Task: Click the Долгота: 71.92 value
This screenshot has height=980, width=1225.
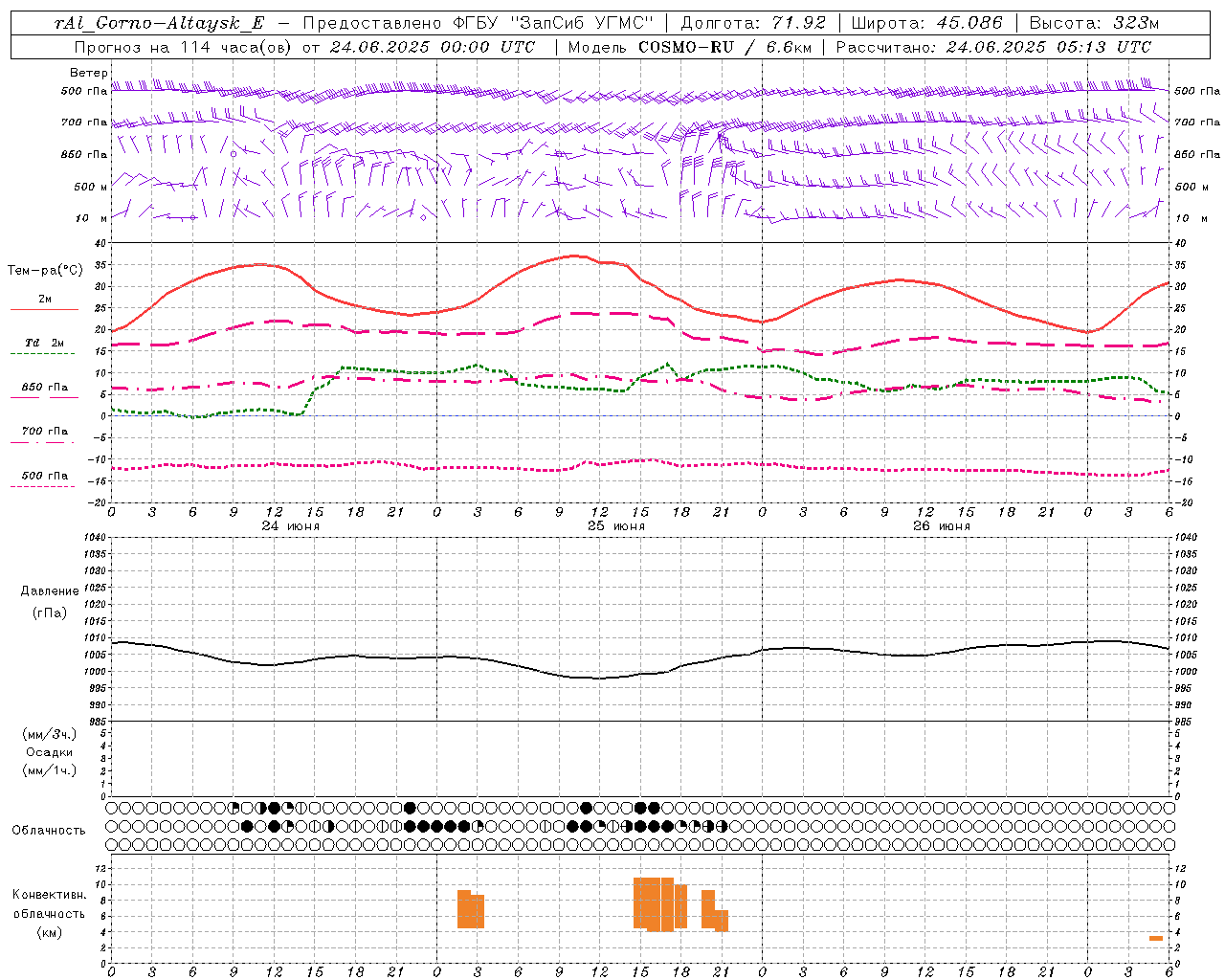Action: pos(752,23)
